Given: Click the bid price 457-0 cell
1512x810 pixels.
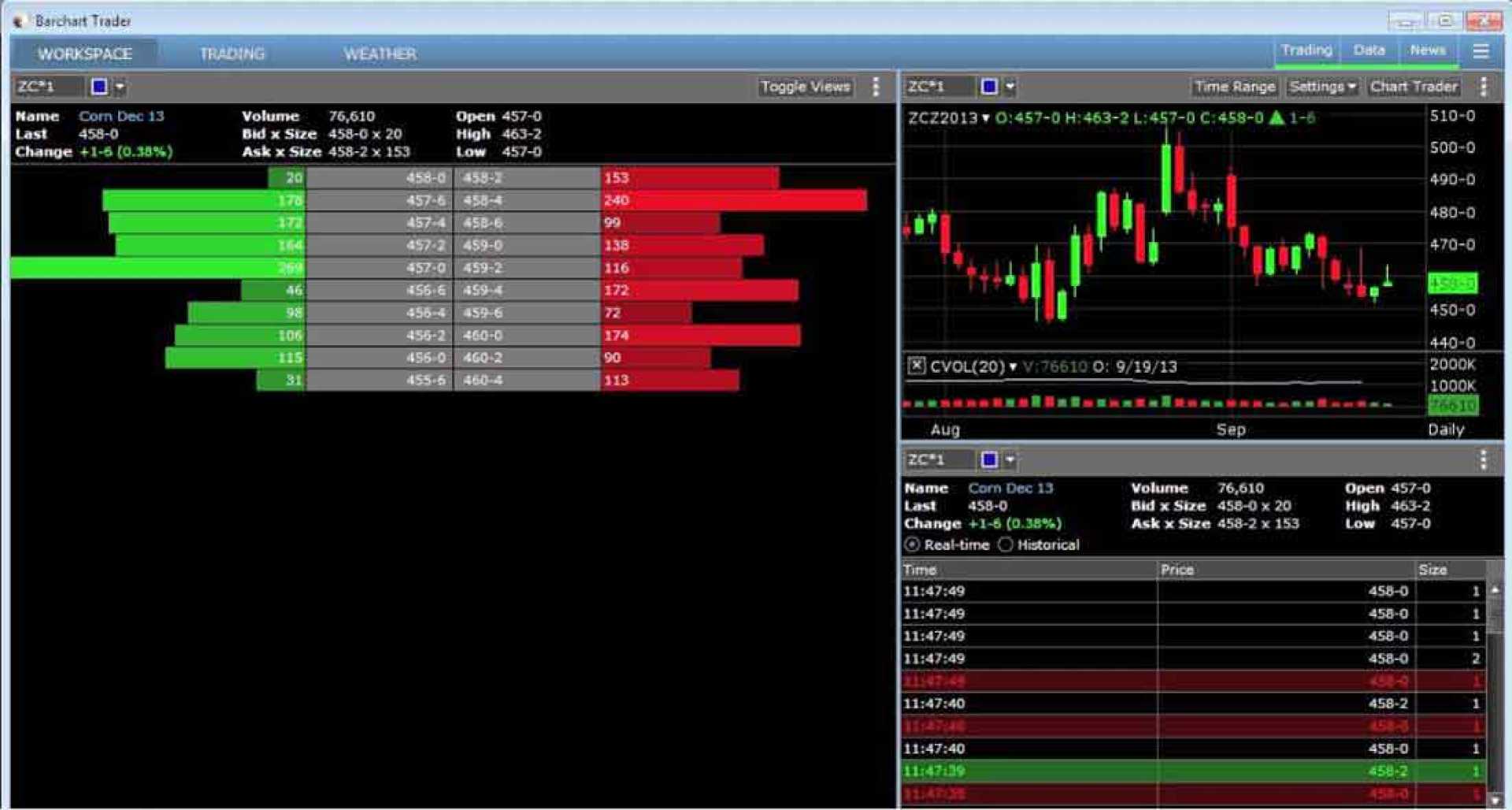Looking at the screenshot, I should [380, 268].
